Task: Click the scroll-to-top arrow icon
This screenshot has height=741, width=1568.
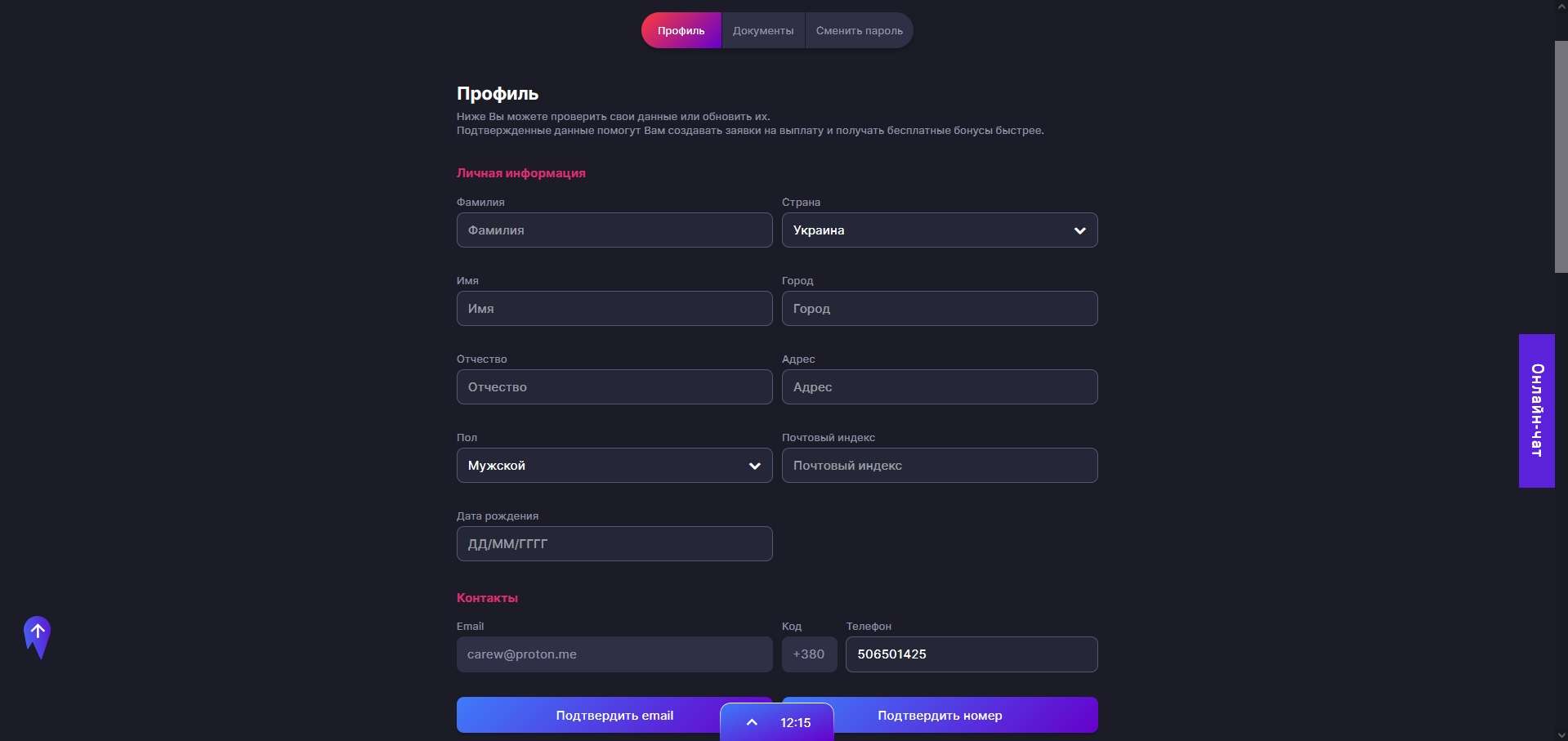Action: 38,636
